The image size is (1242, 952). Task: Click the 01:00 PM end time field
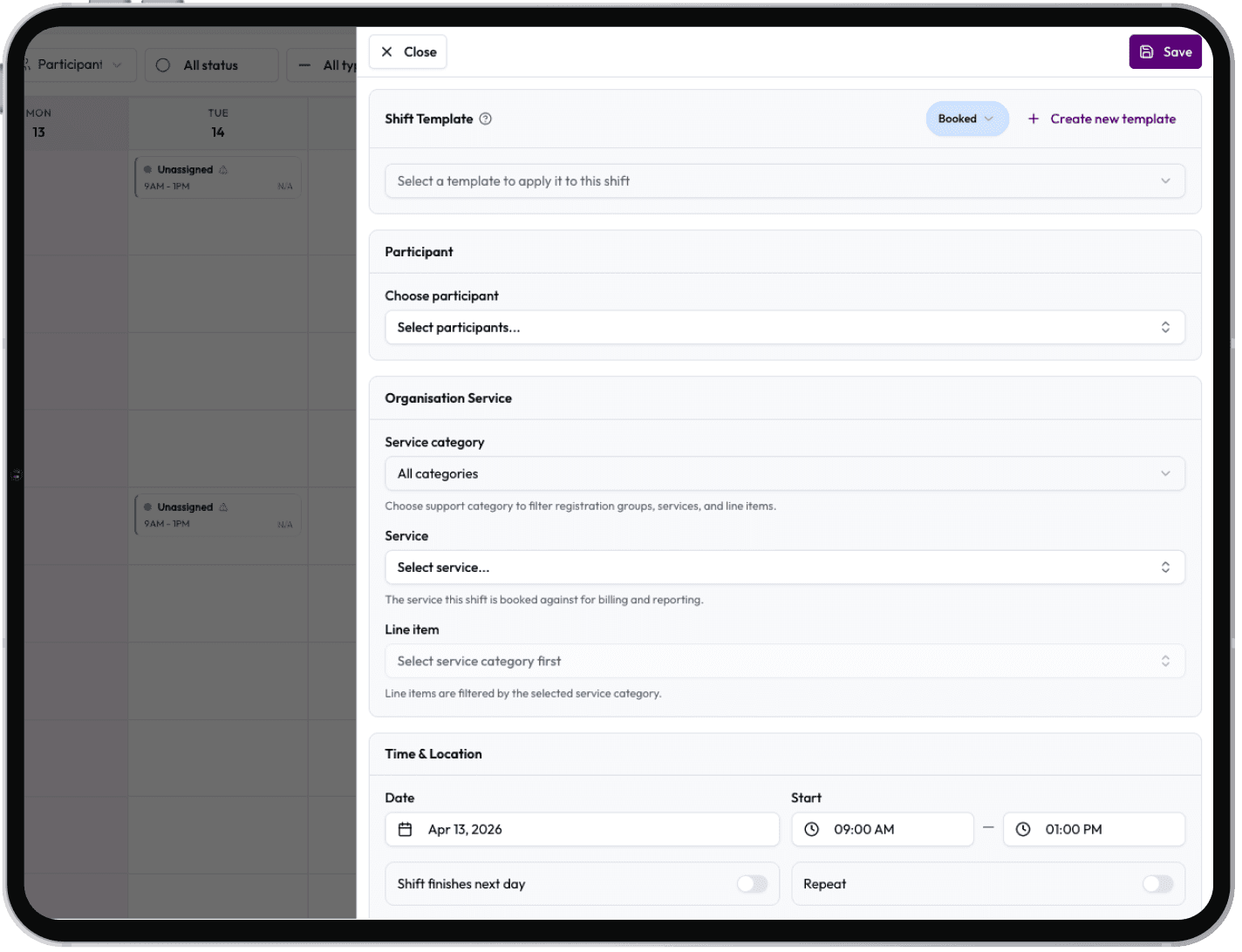pyautogui.click(x=1095, y=830)
